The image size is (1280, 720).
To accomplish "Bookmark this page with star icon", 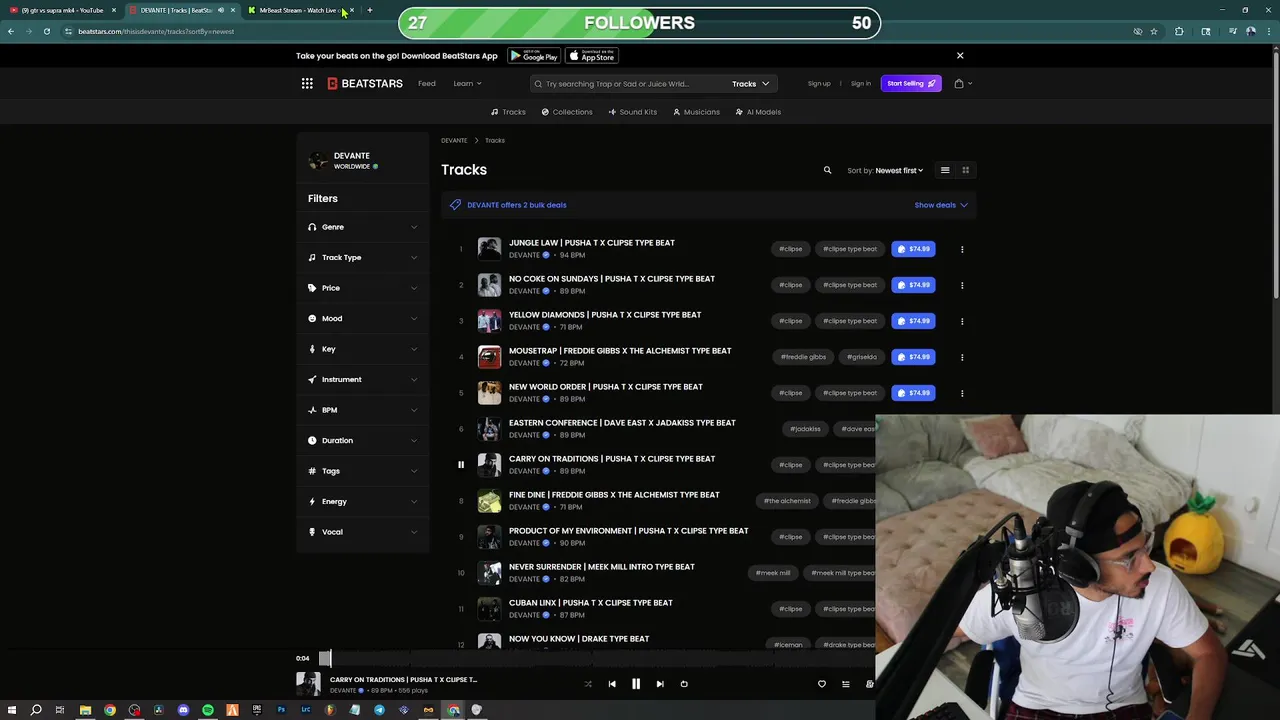I will pos(1154,31).
